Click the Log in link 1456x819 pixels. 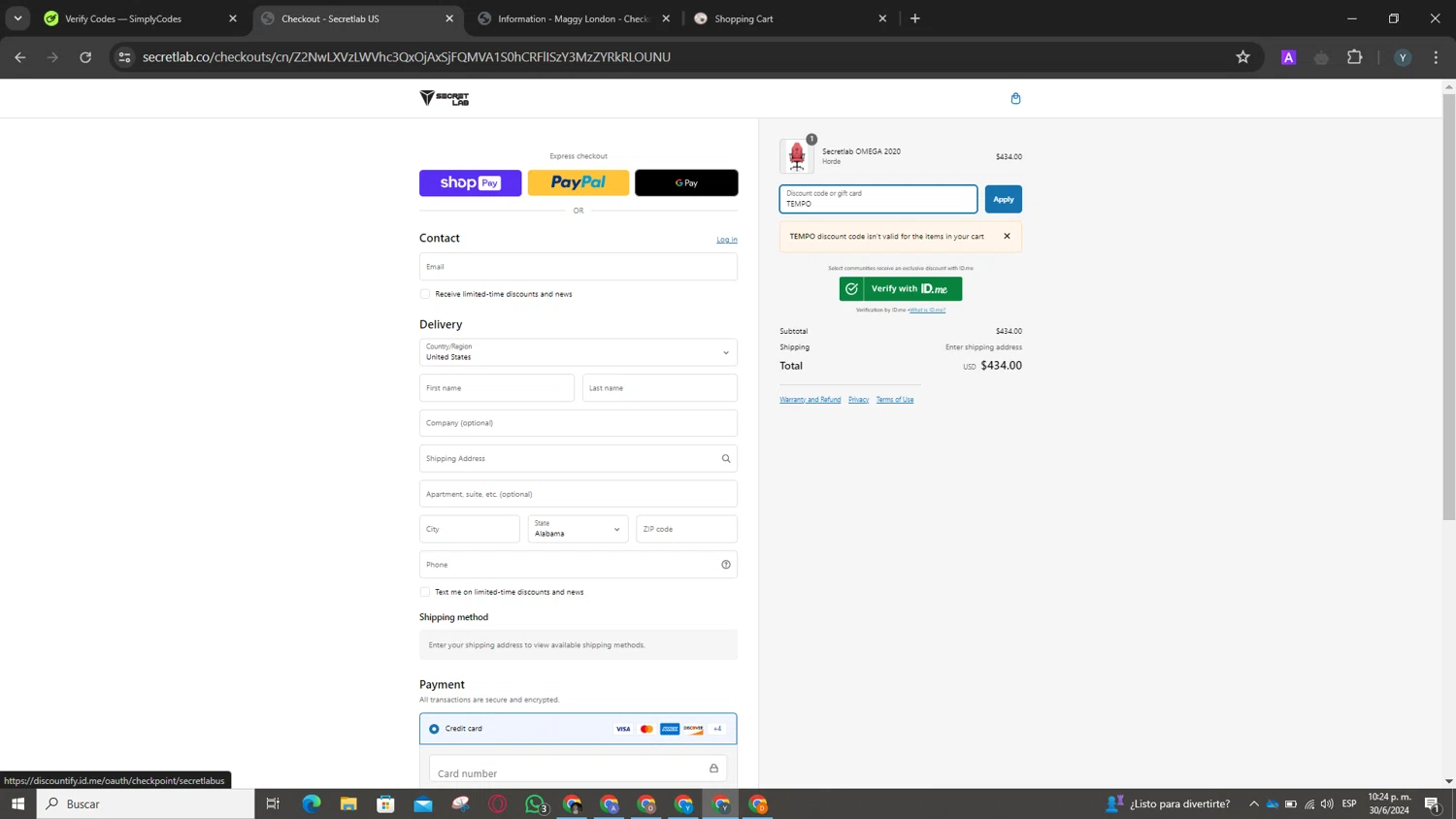coord(727,240)
